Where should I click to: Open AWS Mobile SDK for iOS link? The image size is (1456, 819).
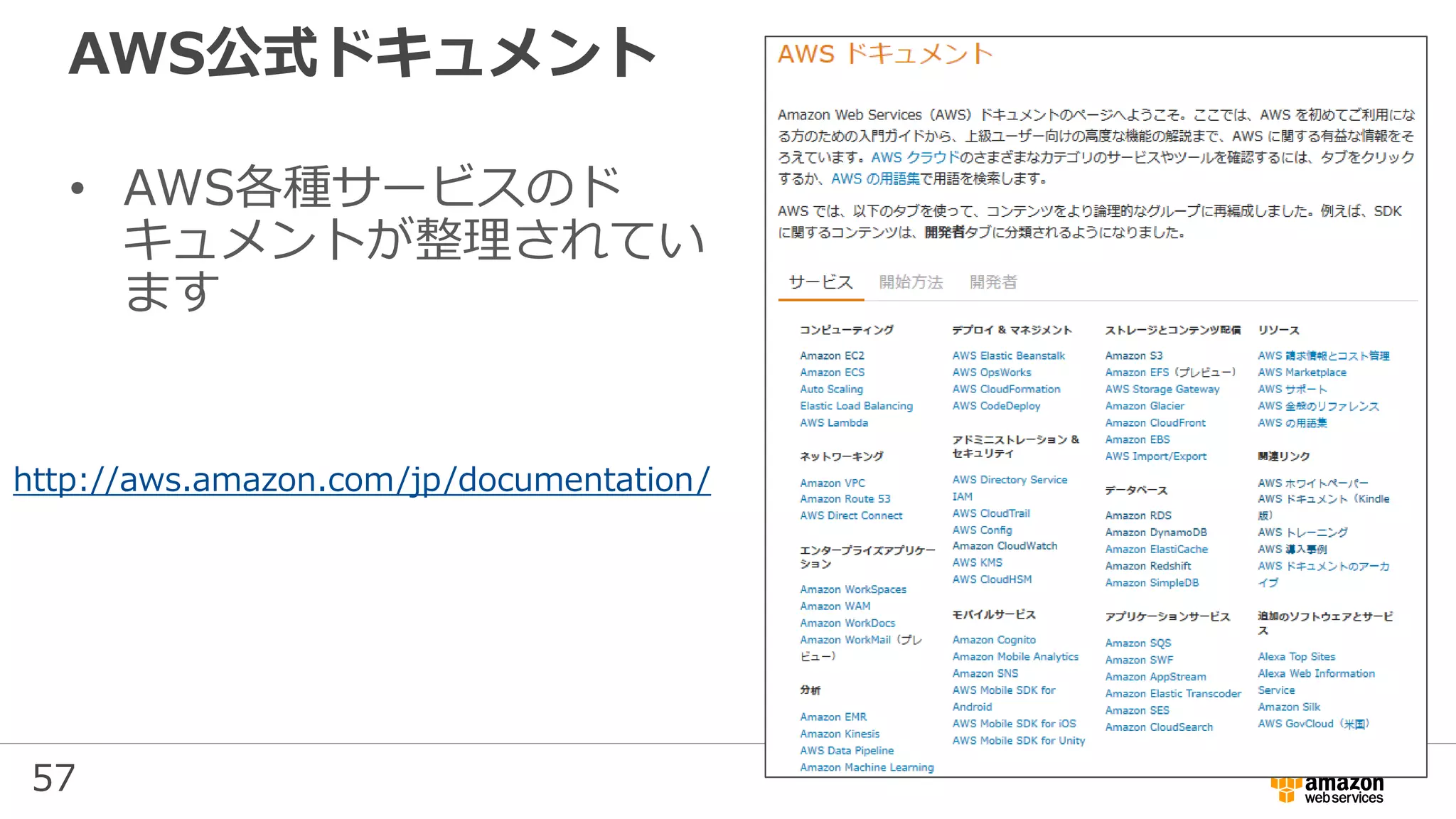(1015, 724)
